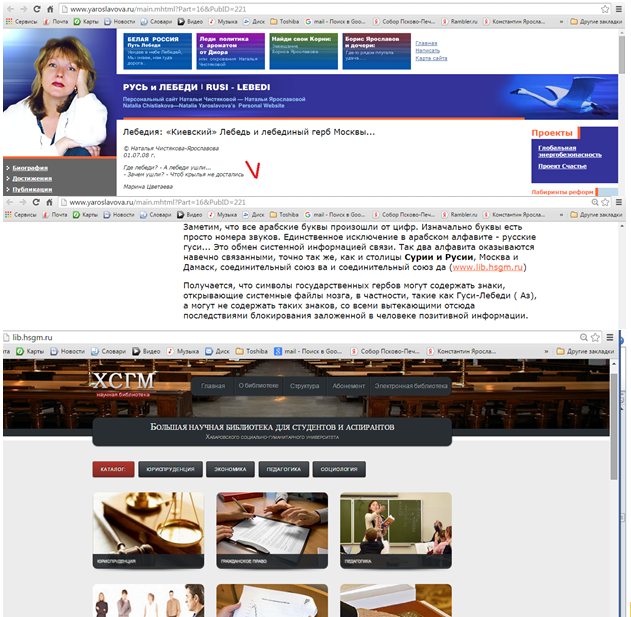Click the reload icon in the middle browser toolbar
The image size is (631, 617).
click(x=36, y=202)
